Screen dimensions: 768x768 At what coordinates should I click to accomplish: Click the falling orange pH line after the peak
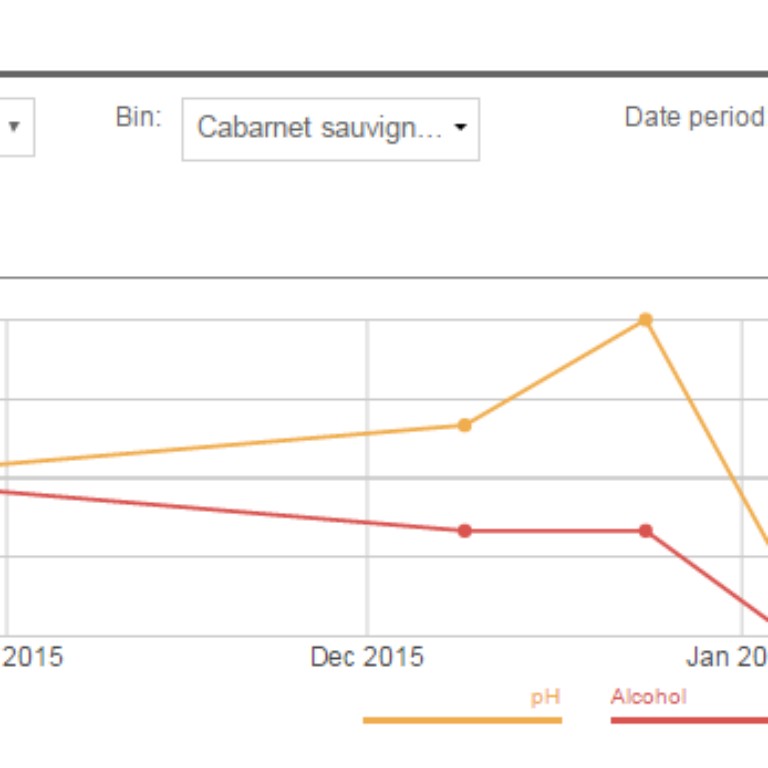[x=707, y=433]
